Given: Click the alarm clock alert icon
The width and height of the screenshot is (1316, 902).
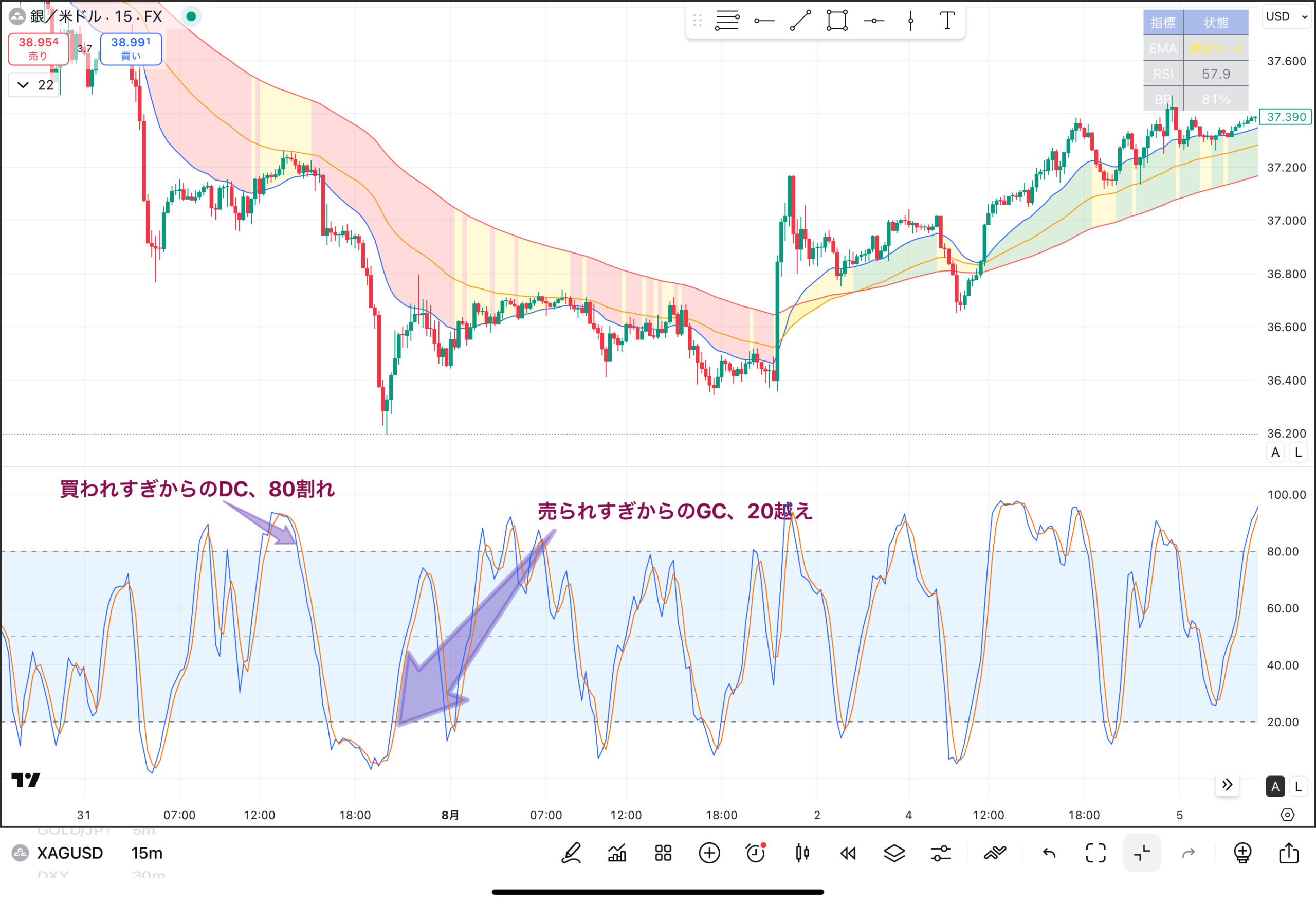Looking at the screenshot, I should 755,853.
